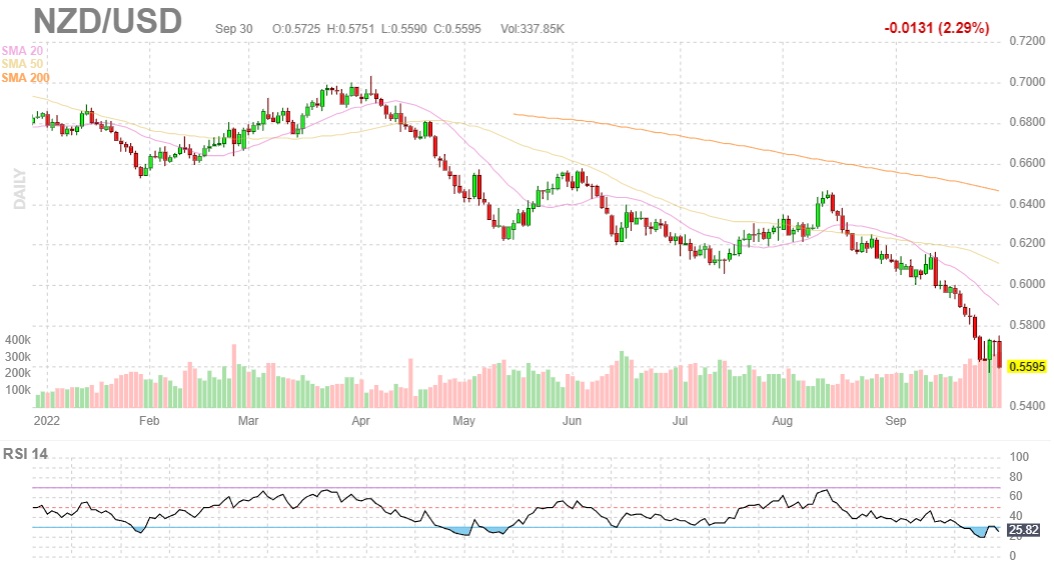Click the May time axis label

[x=464, y=421]
